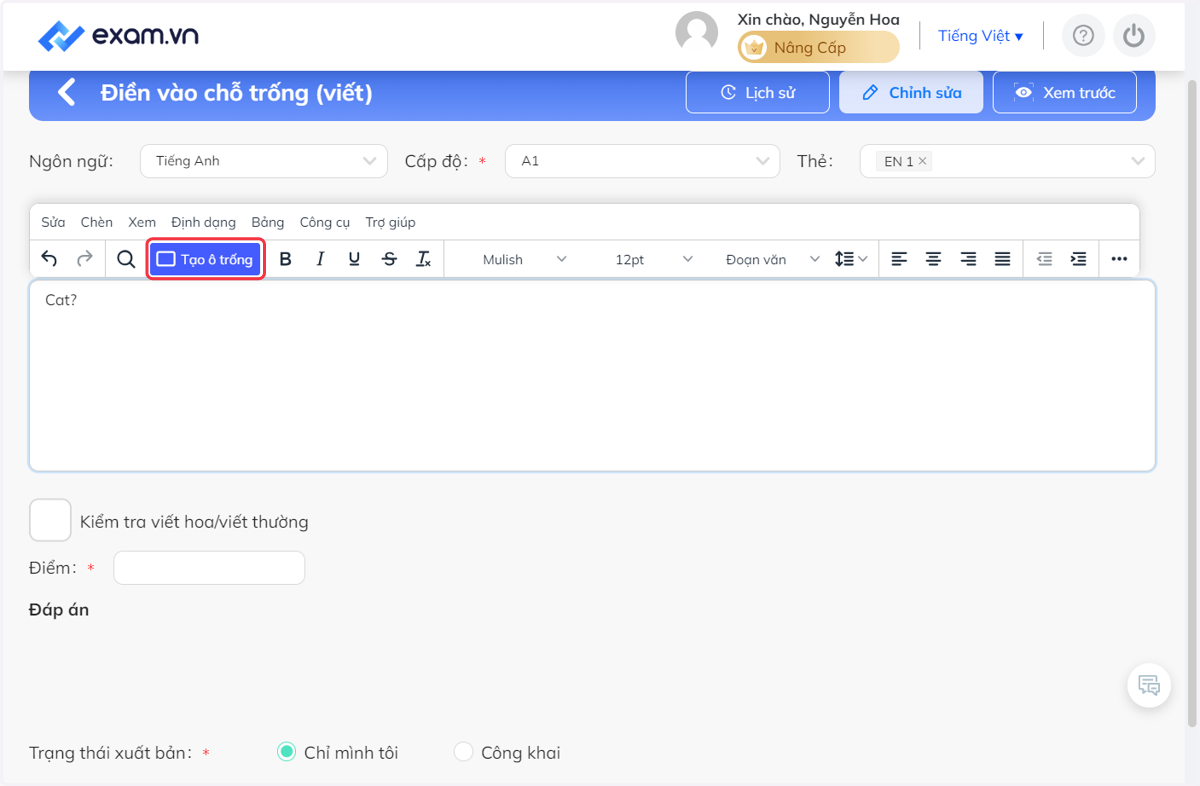Open the 12pt font size dropdown
The height and width of the screenshot is (786, 1200).
653,259
